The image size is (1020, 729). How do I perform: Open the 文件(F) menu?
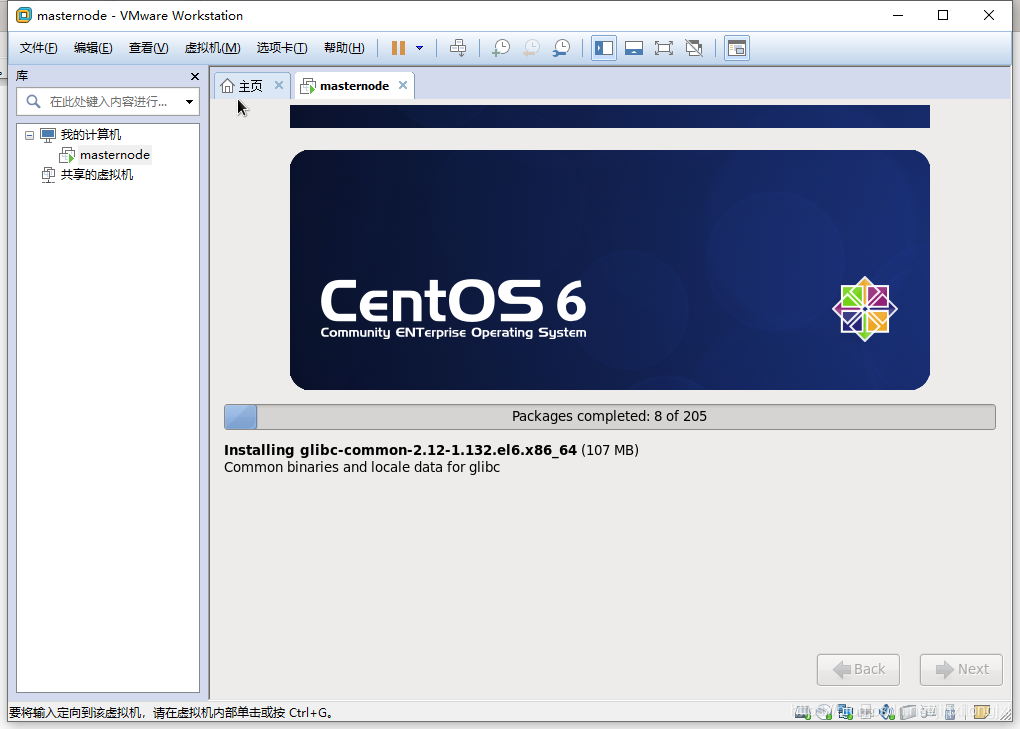(38, 48)
